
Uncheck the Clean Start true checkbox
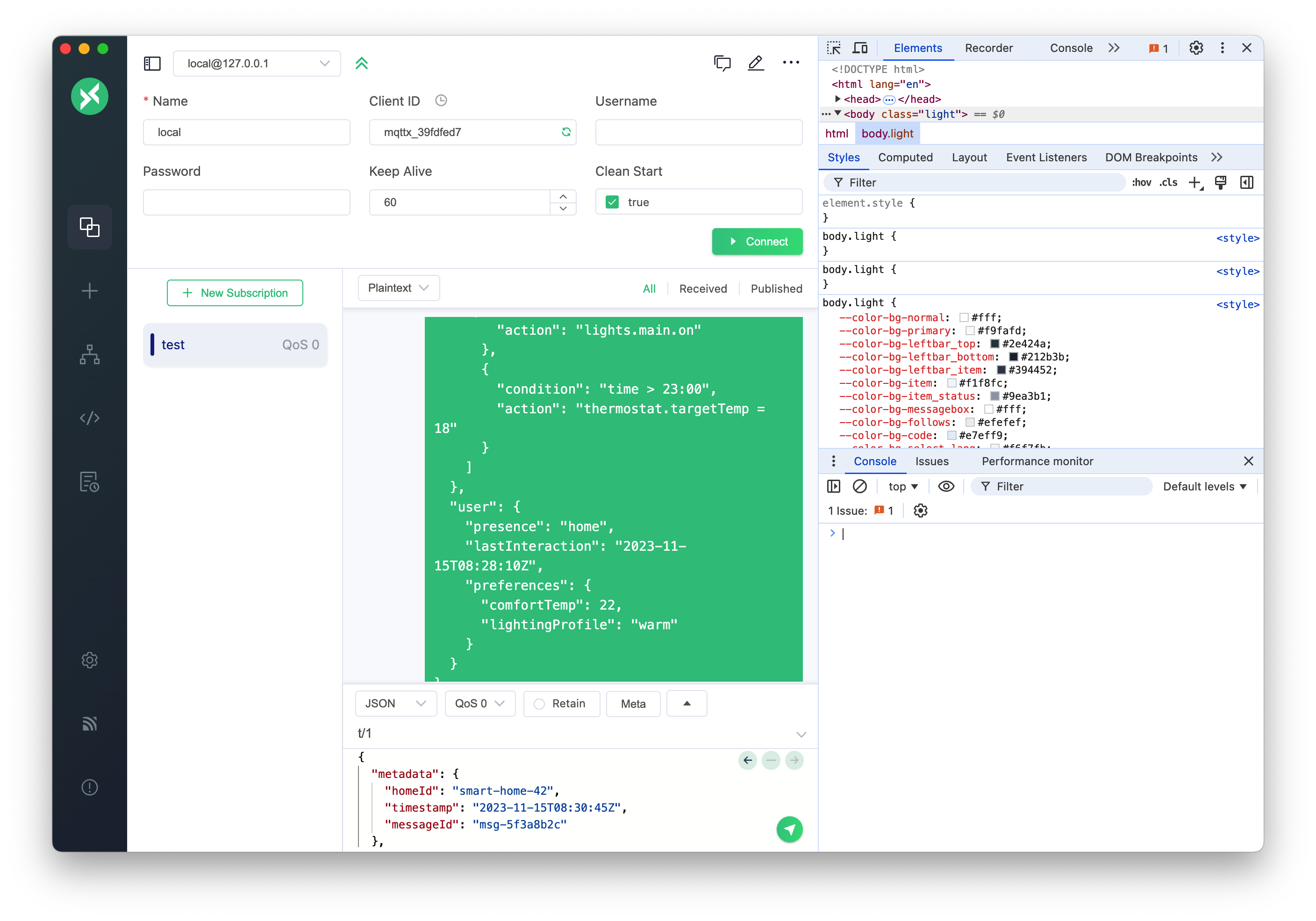pyautogui.click(x=612, y=202)
